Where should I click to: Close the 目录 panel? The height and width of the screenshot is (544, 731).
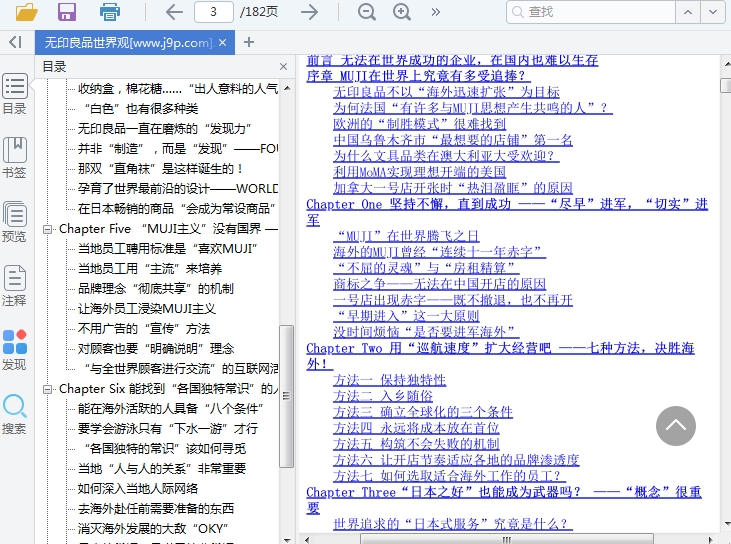coord(283,67)
